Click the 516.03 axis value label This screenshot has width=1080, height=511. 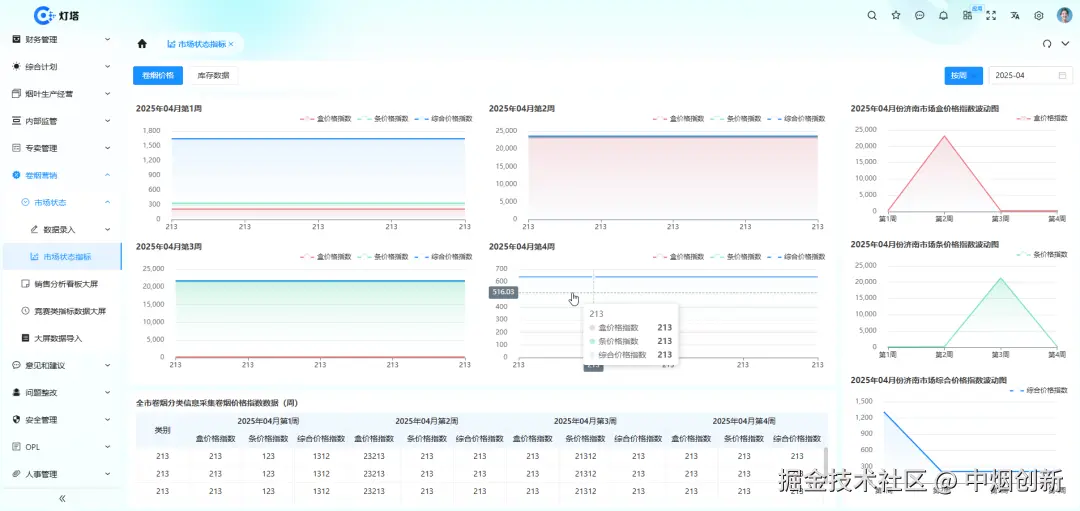[503, 292]
